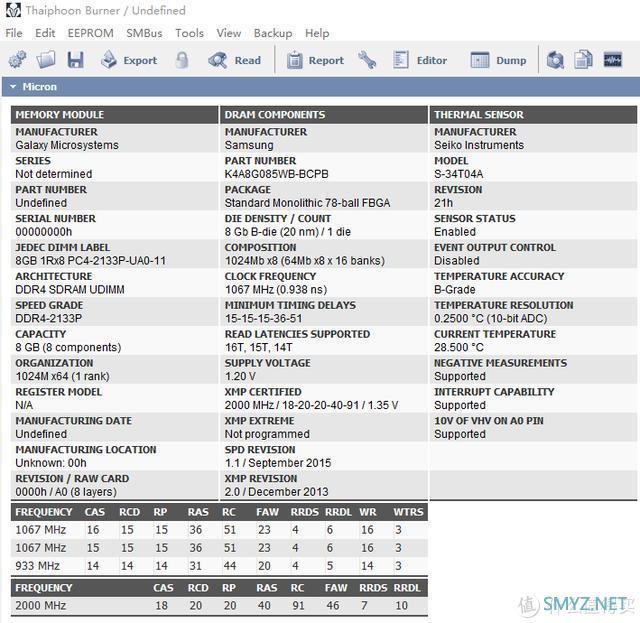Viewport: 640px width, 623px height.
Task: Click the padlock write-protection icon
Action: (x=182, y=60)
